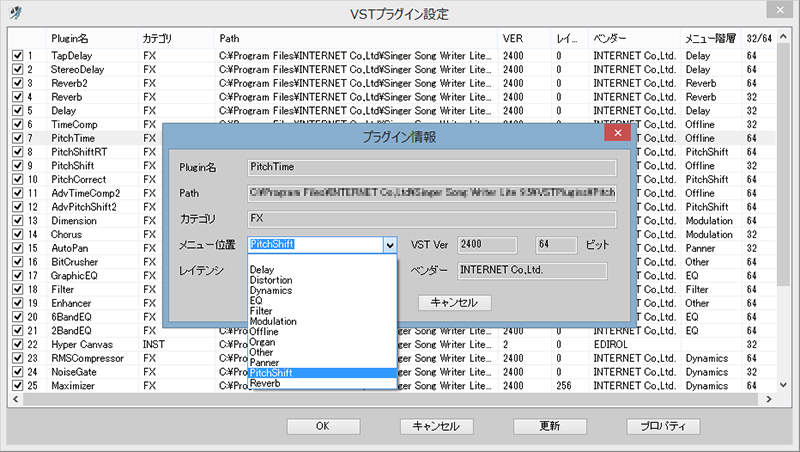
Task: Click キャンセル at the bottom of VST settings
Action: [436, 426]
